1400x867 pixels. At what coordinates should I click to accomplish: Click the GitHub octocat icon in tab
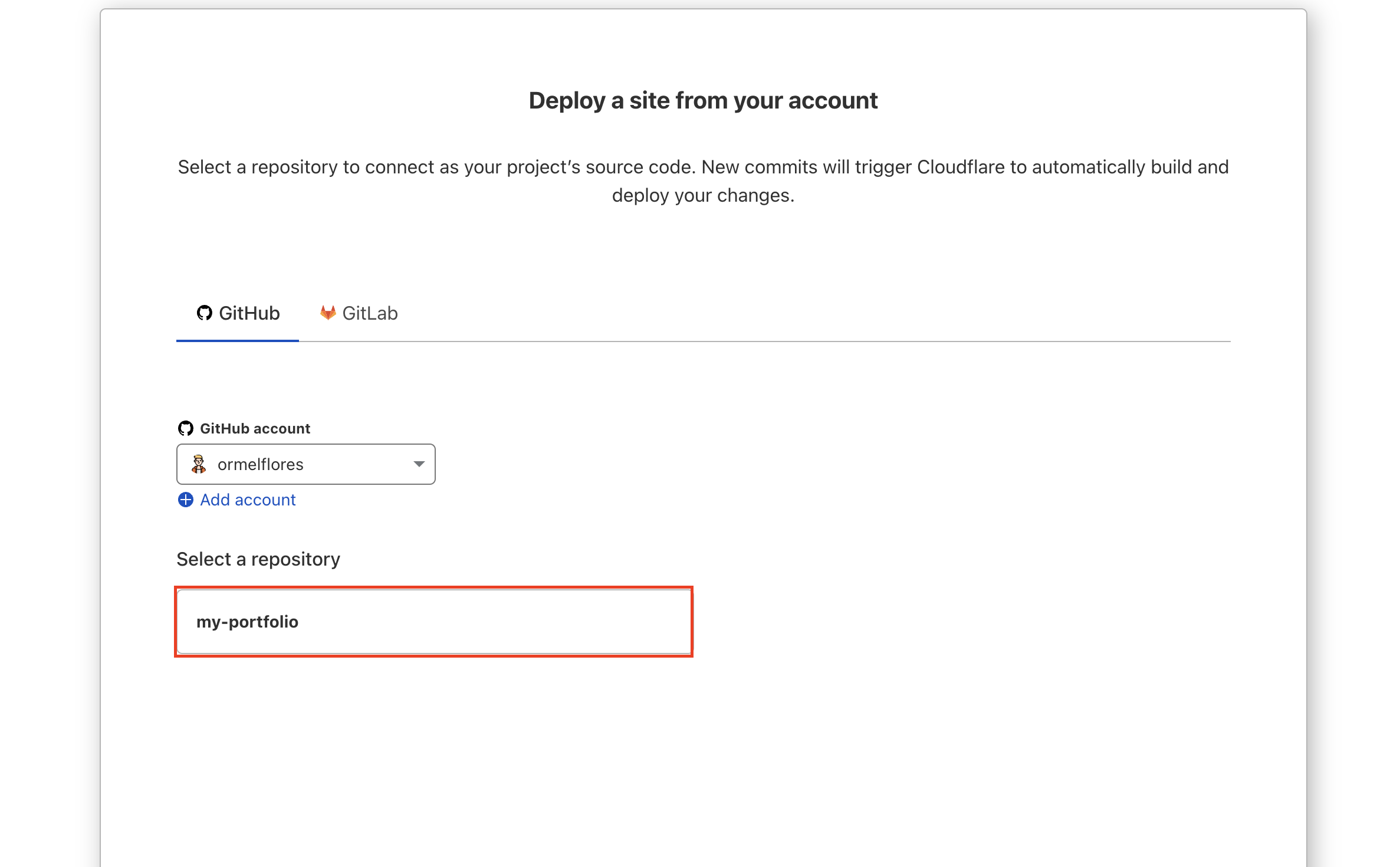coord(204,313)
